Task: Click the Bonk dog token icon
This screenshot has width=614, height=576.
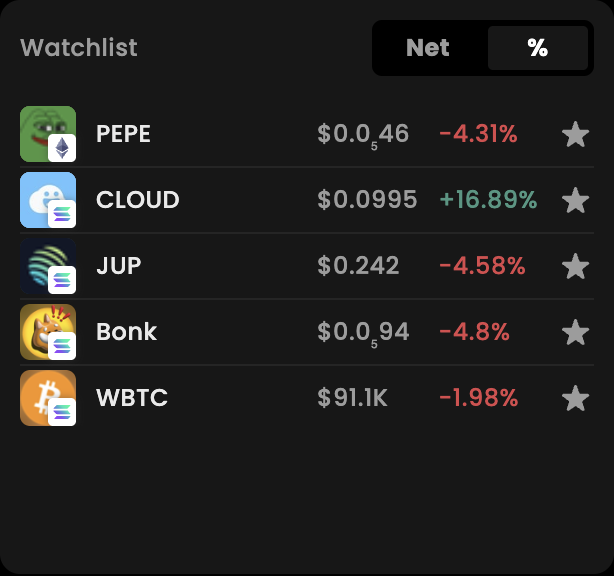Action: (x=45, y=331)
